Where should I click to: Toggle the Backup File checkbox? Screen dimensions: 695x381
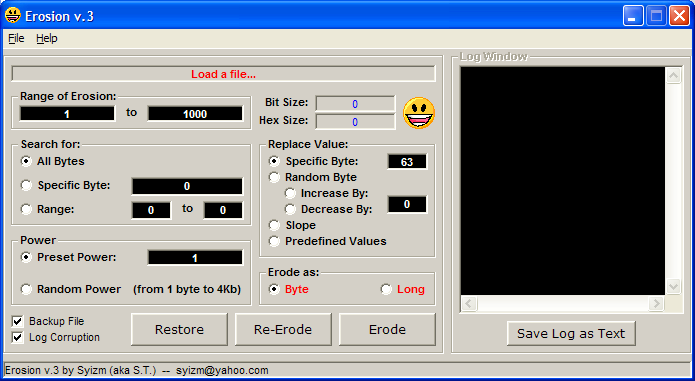coord(17,321)
